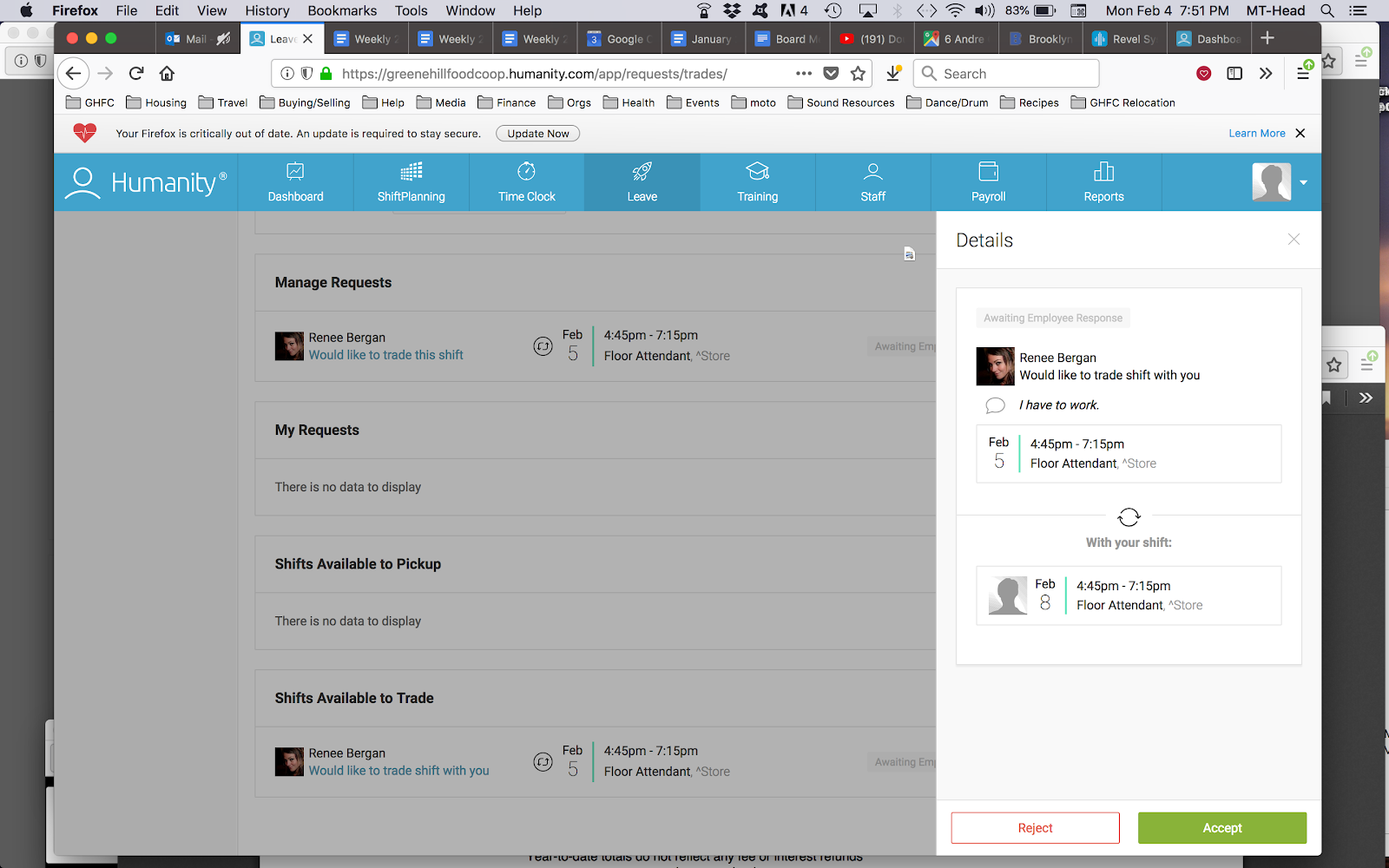Toggle the sidebar view icon
1389x868 pixels.
pyautogui.click(x=1234, y=74)
